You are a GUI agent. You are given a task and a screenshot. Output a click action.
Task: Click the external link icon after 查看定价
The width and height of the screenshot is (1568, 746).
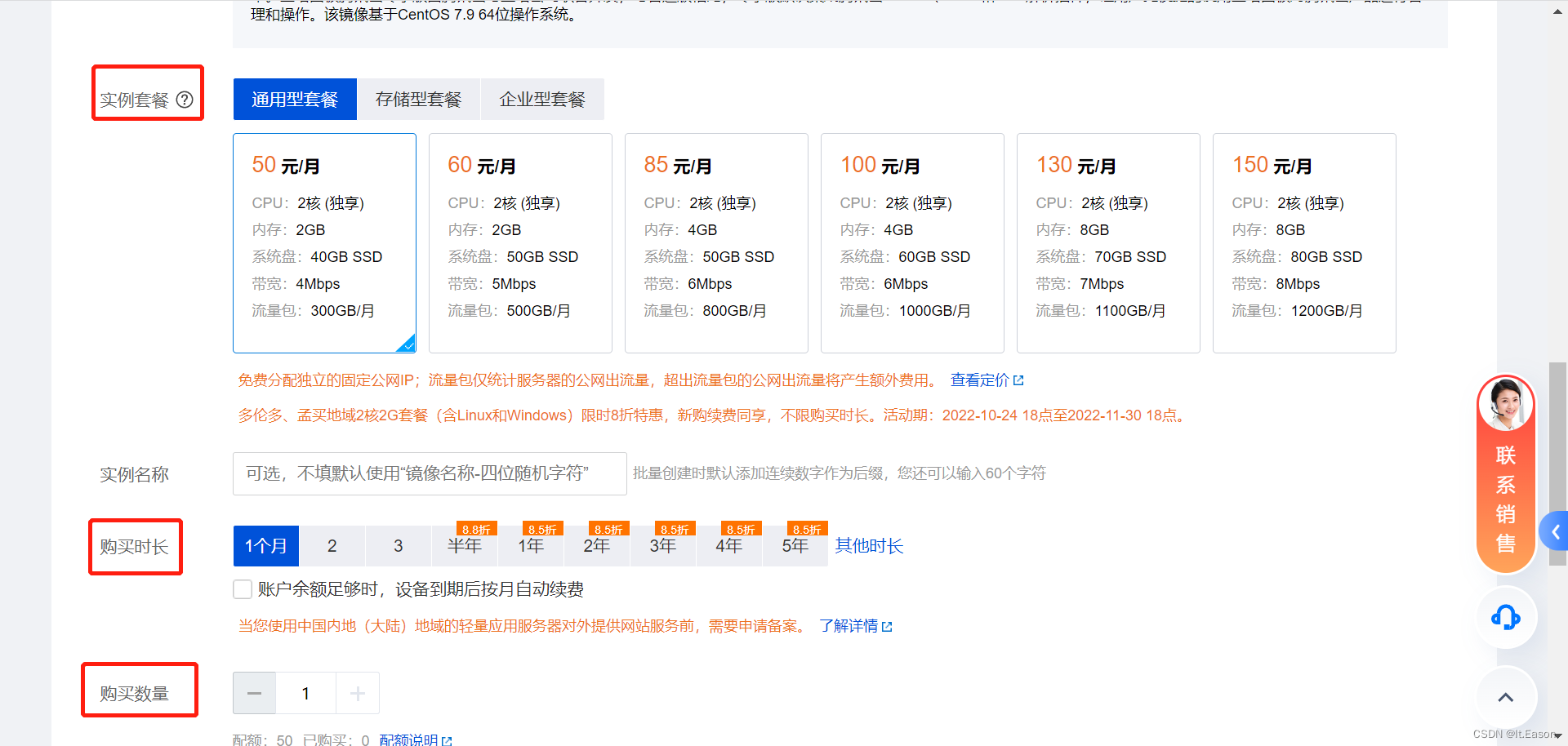point(1018,380)
